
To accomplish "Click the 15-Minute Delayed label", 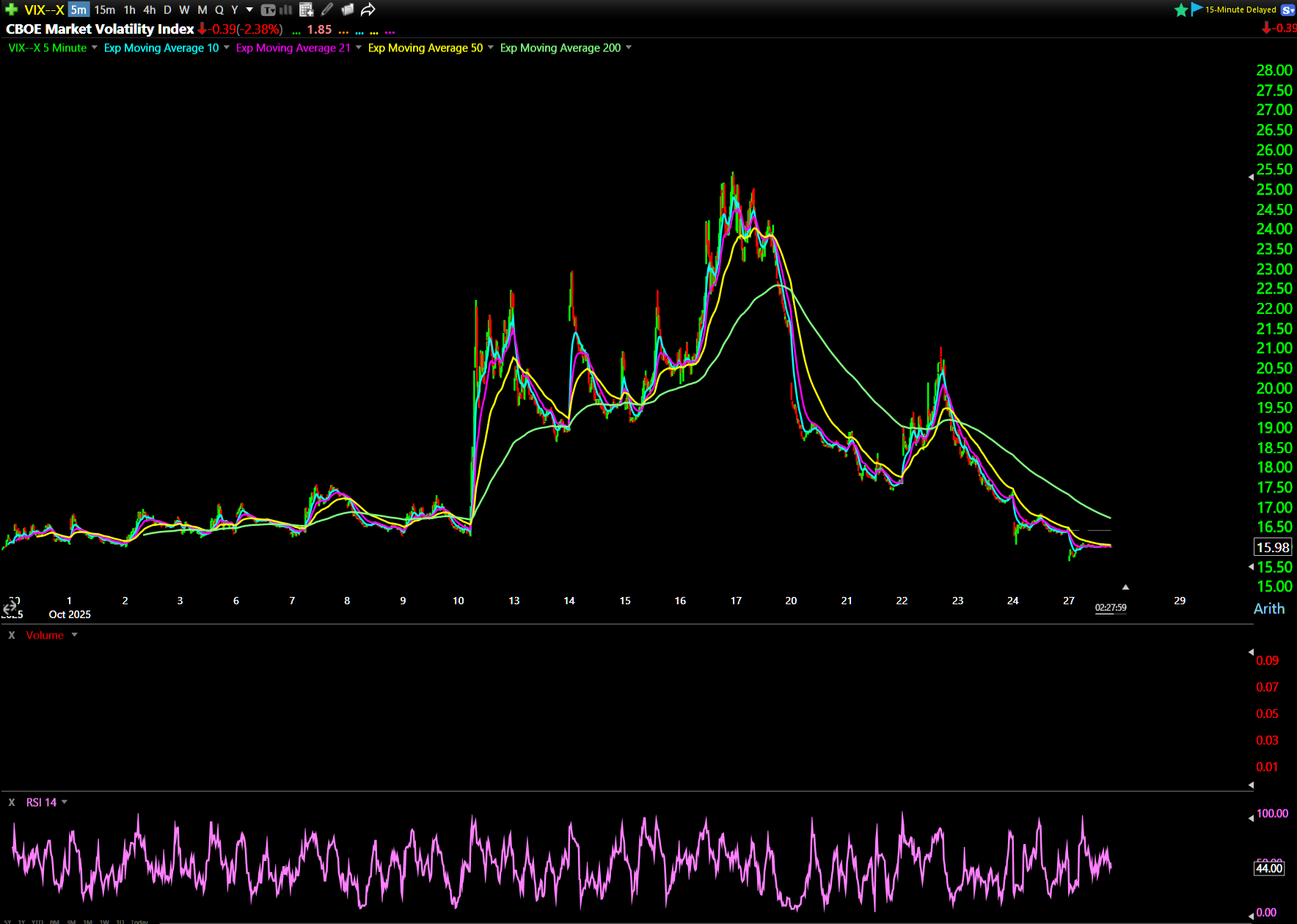I will pos(1240,10).
